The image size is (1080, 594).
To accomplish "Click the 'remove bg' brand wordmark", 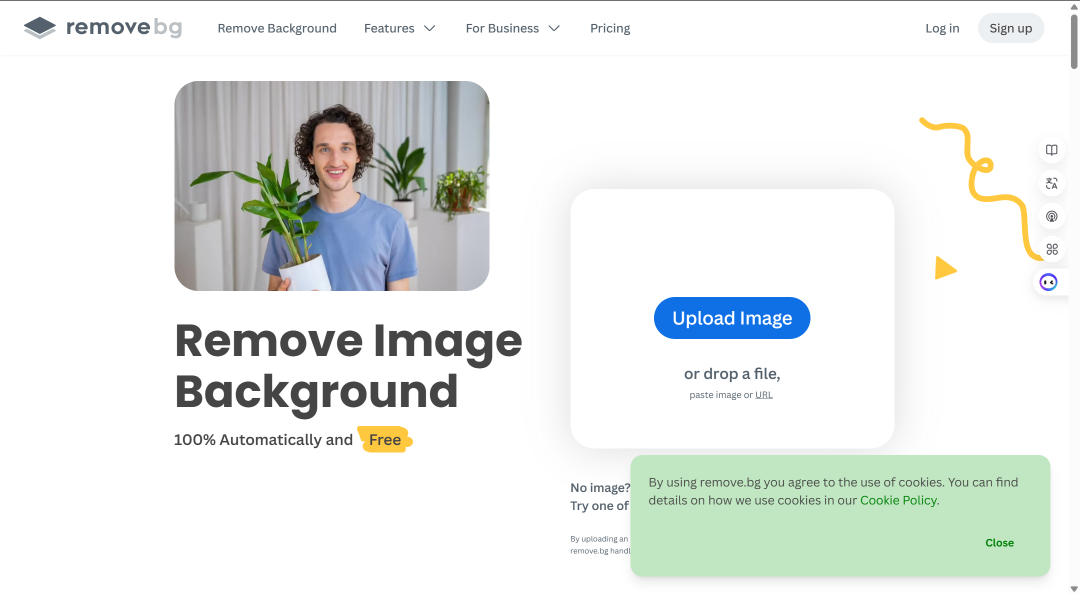I will (x=124, y=28).
